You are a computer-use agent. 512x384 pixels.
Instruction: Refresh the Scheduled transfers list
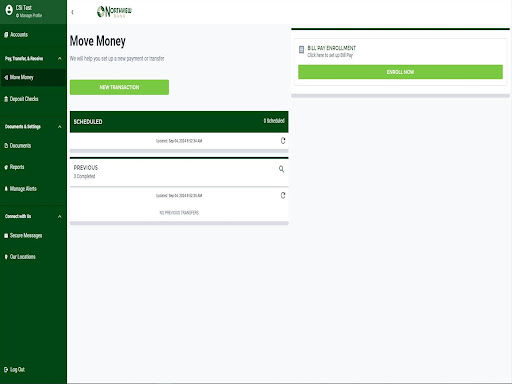click(283, 141)
